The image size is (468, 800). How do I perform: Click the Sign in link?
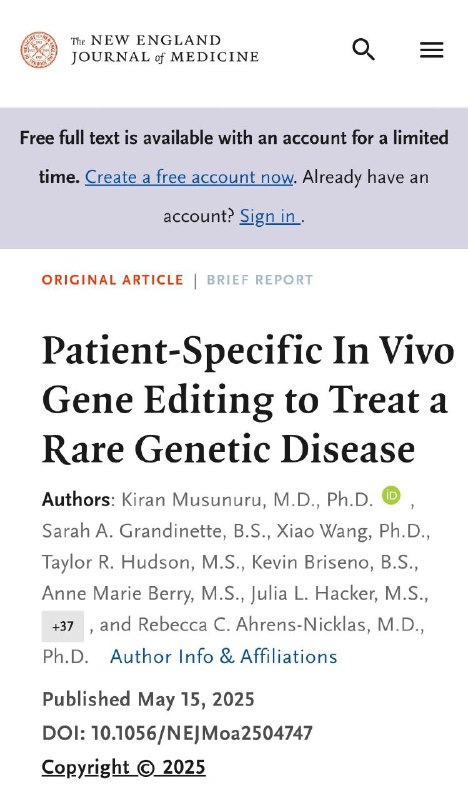coord(269,216)
